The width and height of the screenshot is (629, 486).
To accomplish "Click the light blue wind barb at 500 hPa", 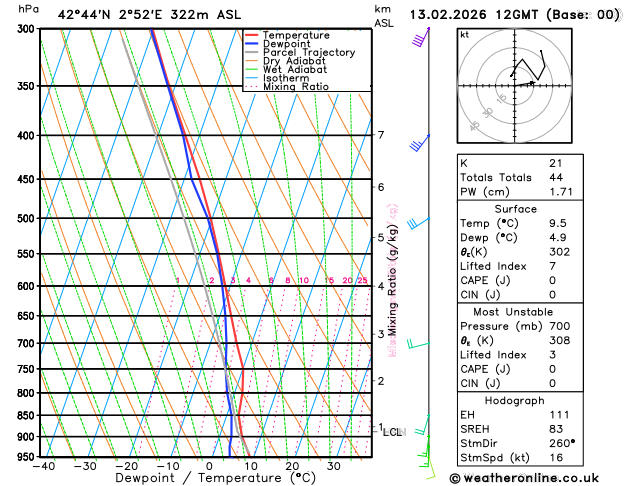I will pos(418,223).
